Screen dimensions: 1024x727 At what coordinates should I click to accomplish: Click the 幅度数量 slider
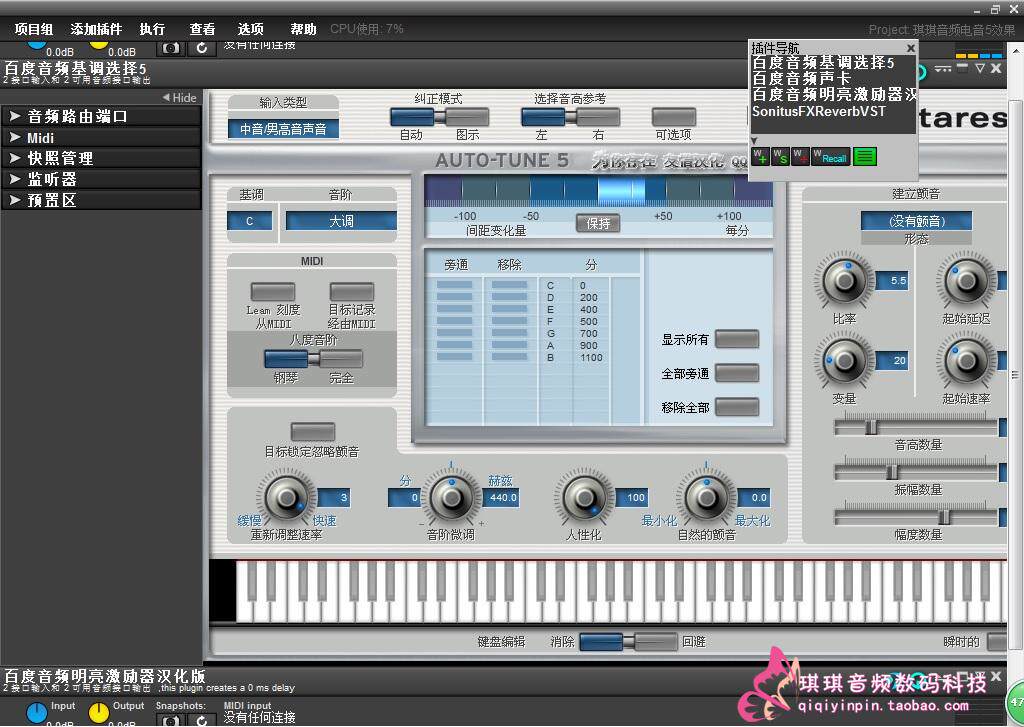(916, 517)
